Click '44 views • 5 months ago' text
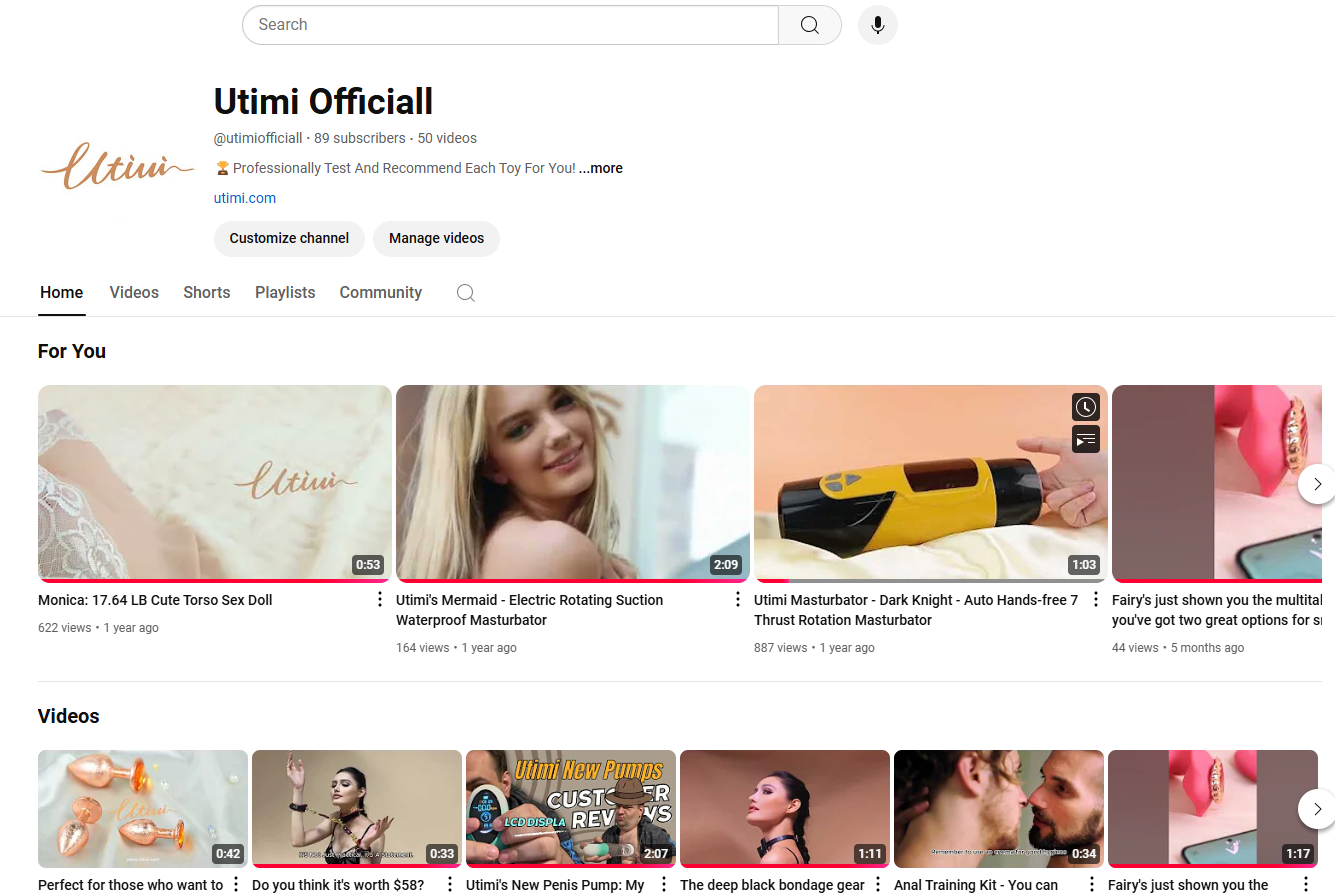The width and height of the screenshot is (1335, 894). coord(1178,648)
